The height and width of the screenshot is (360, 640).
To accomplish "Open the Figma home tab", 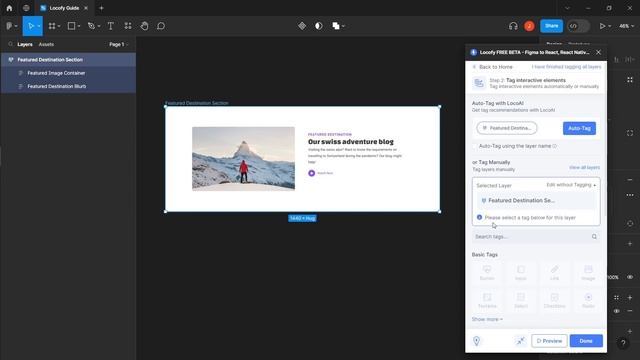I will click(9, 8).
